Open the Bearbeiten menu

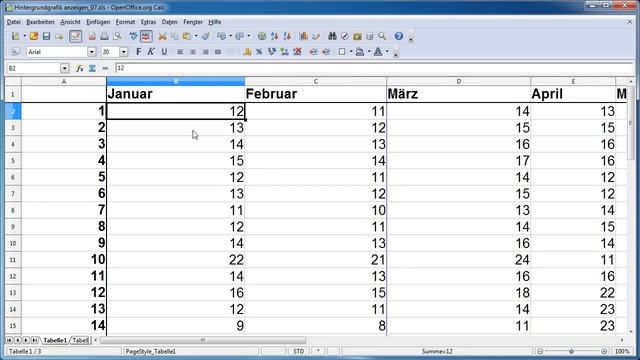tap(40, 22)
